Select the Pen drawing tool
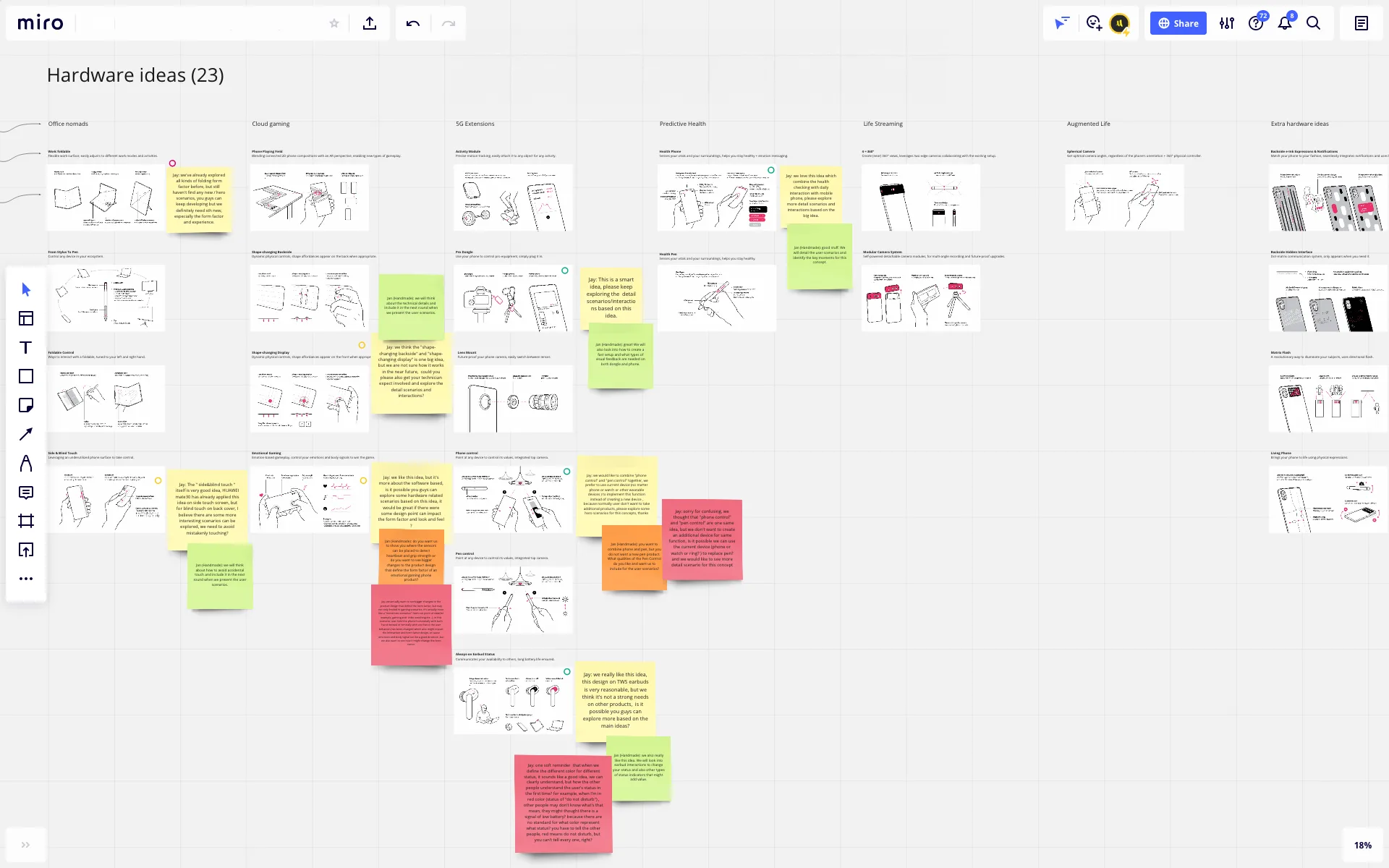The image size is (1389, 868). pos(26,463)
